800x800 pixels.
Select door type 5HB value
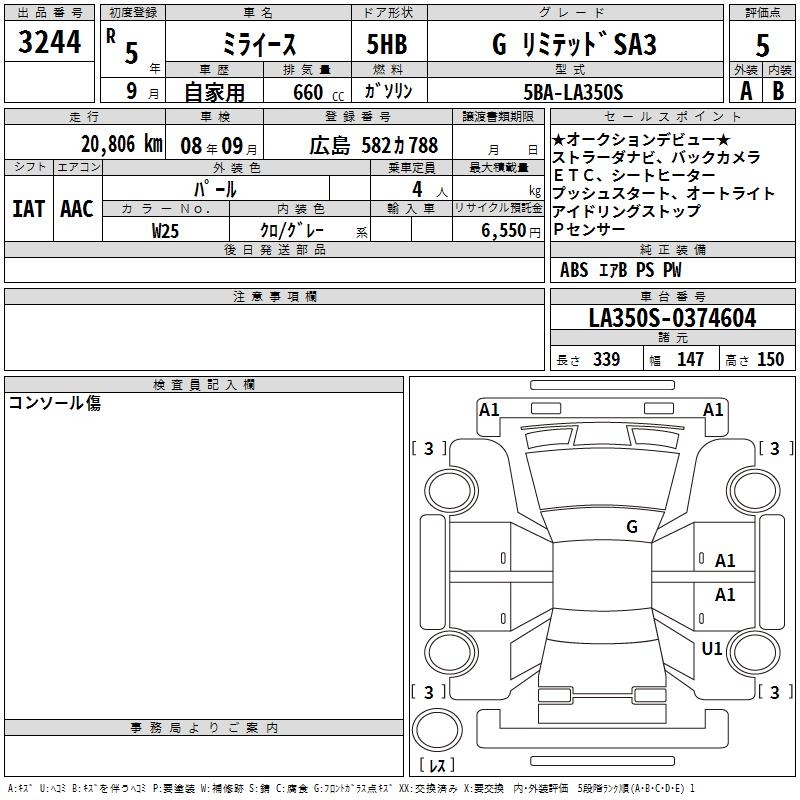pyautogui.click(x=387, y=44)
